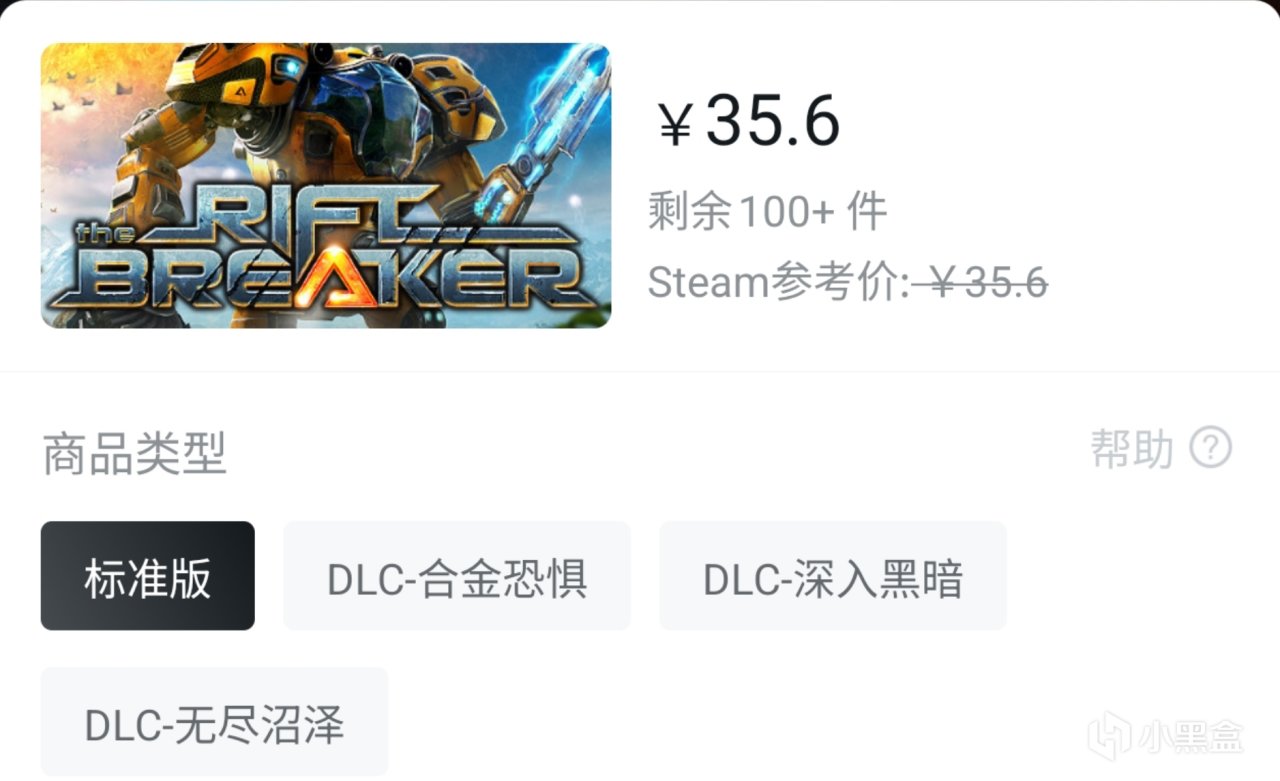Image resolution: width=1280 pixels, height=781 pixels.
Task: Click the yen symbol before 35.6
Action: (x=676, y=126)
